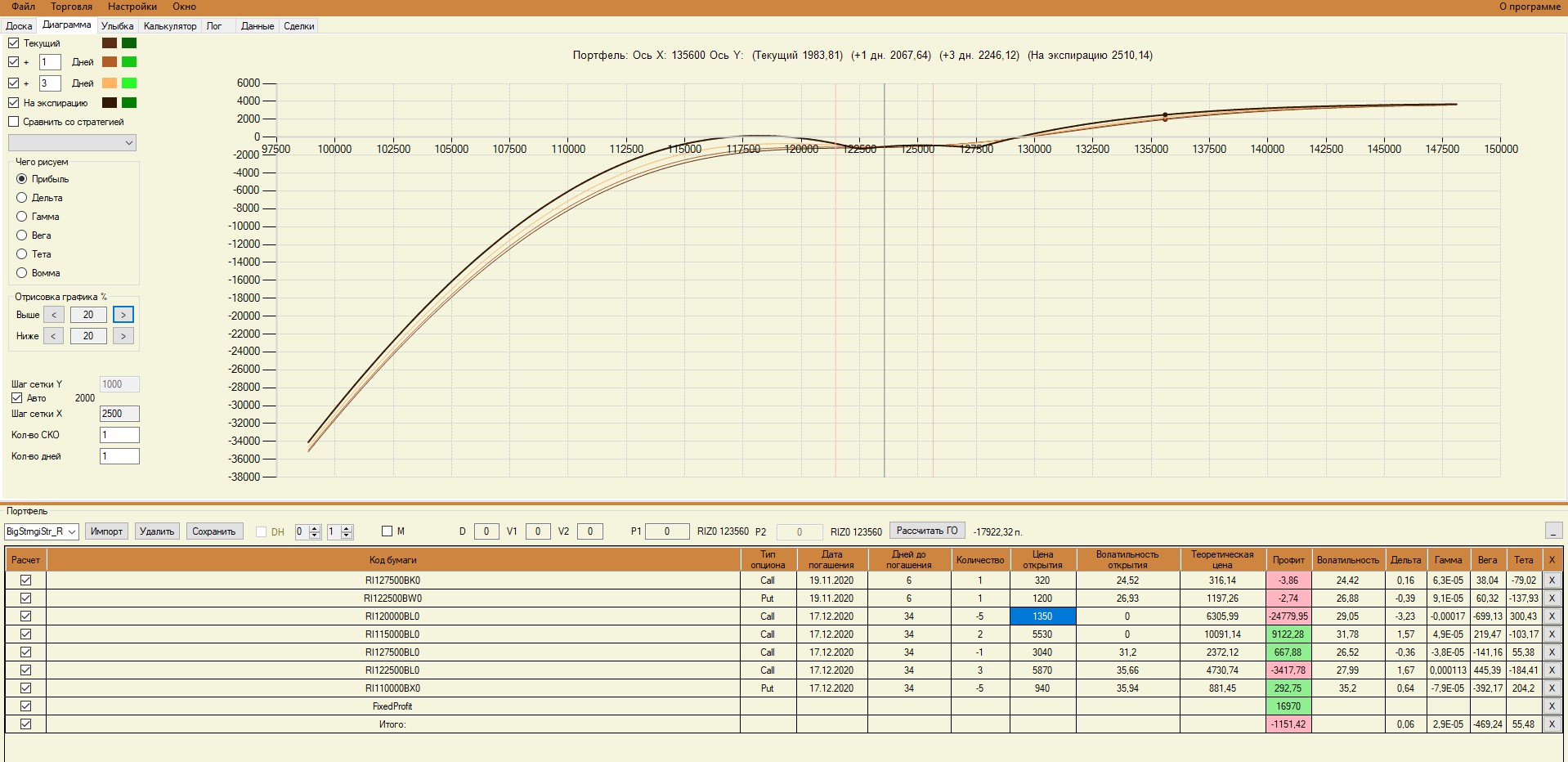This screenshot has width=1568, height=762.
Task: Switch to the Улыбка tab
Action: click(x=117, y=26)
